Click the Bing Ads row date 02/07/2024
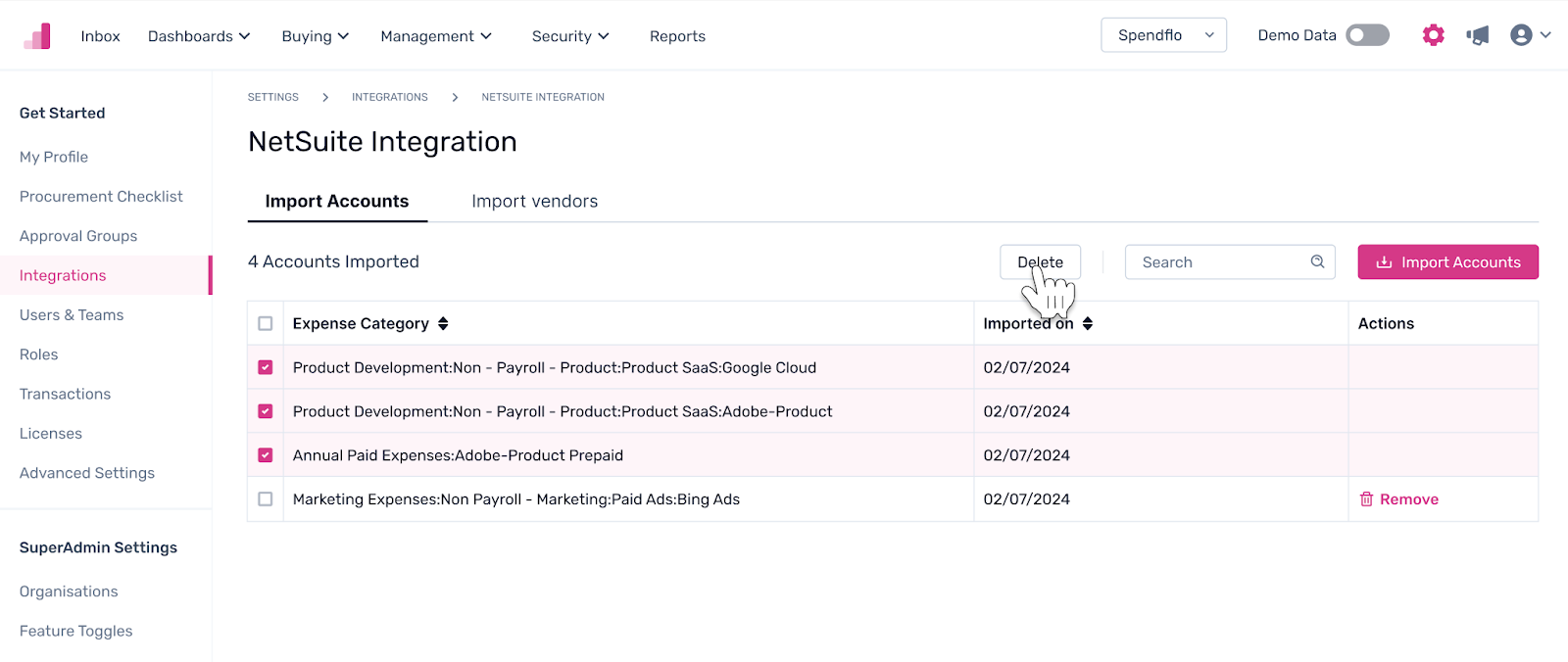Viewport: 1568px width, 662px height. (1027, 499)
